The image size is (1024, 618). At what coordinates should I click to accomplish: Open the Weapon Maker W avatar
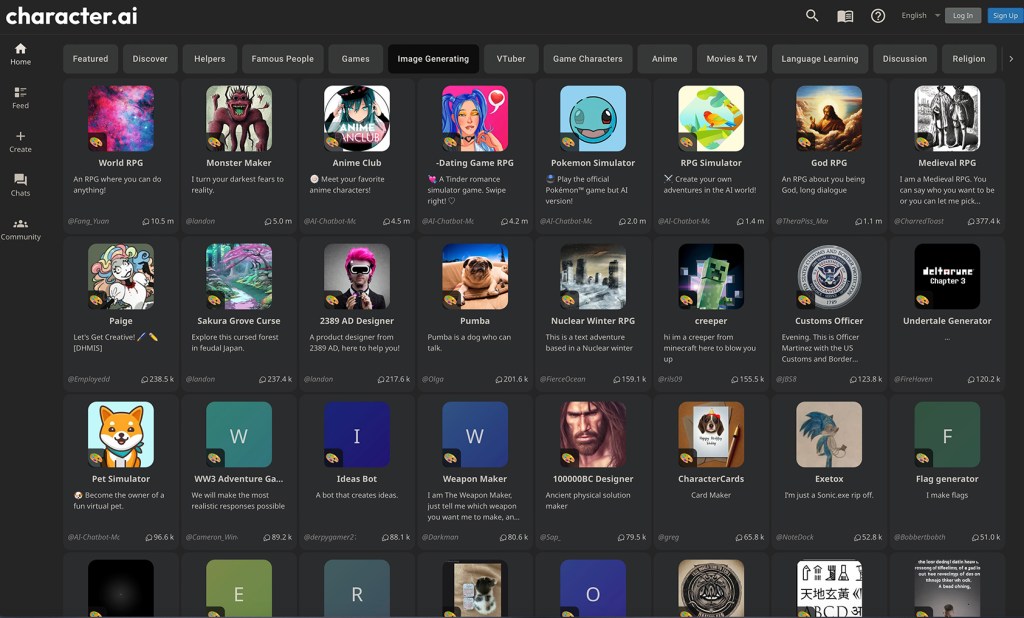[x=475, y=434]
